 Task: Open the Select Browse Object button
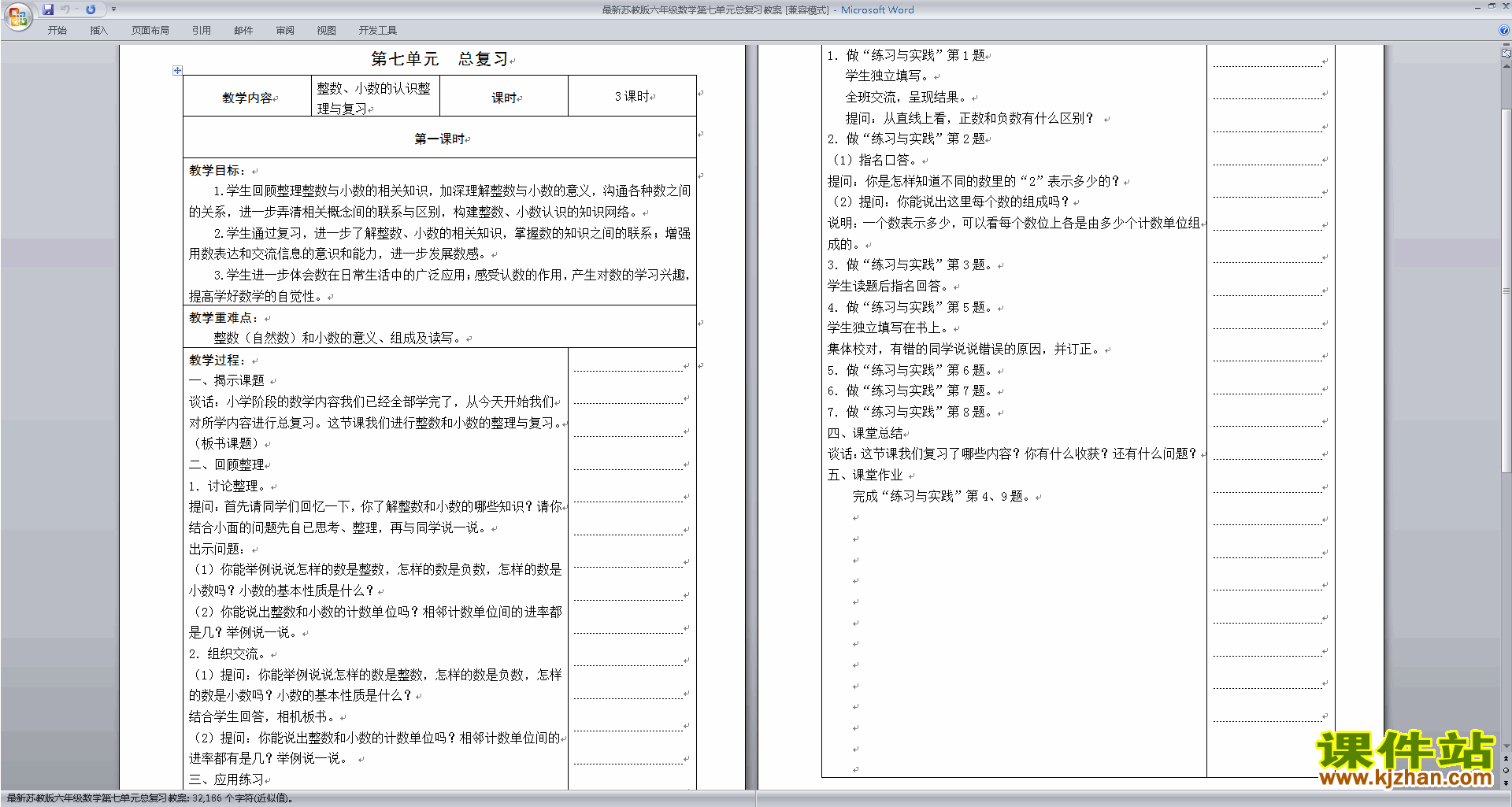tap(1506, 770)
